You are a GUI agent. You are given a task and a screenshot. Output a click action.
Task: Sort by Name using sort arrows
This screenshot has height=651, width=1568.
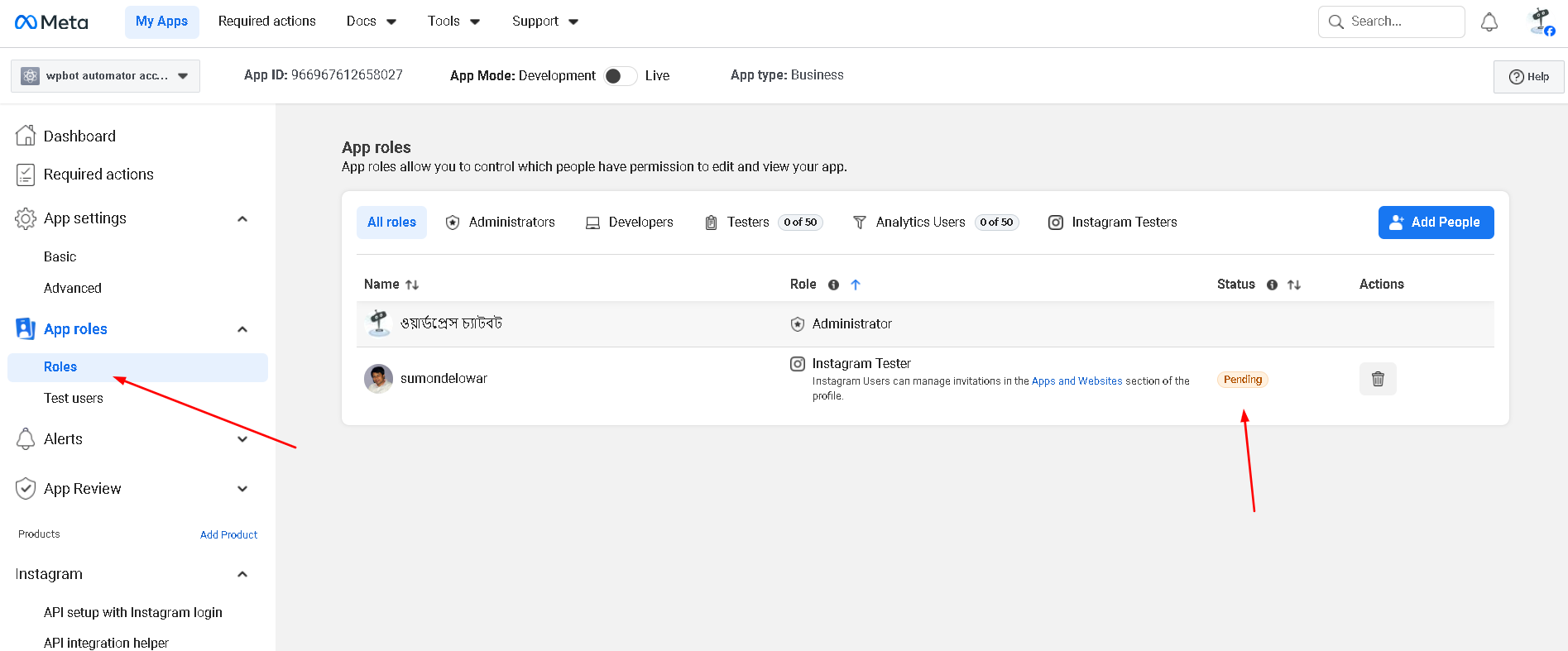412,285
